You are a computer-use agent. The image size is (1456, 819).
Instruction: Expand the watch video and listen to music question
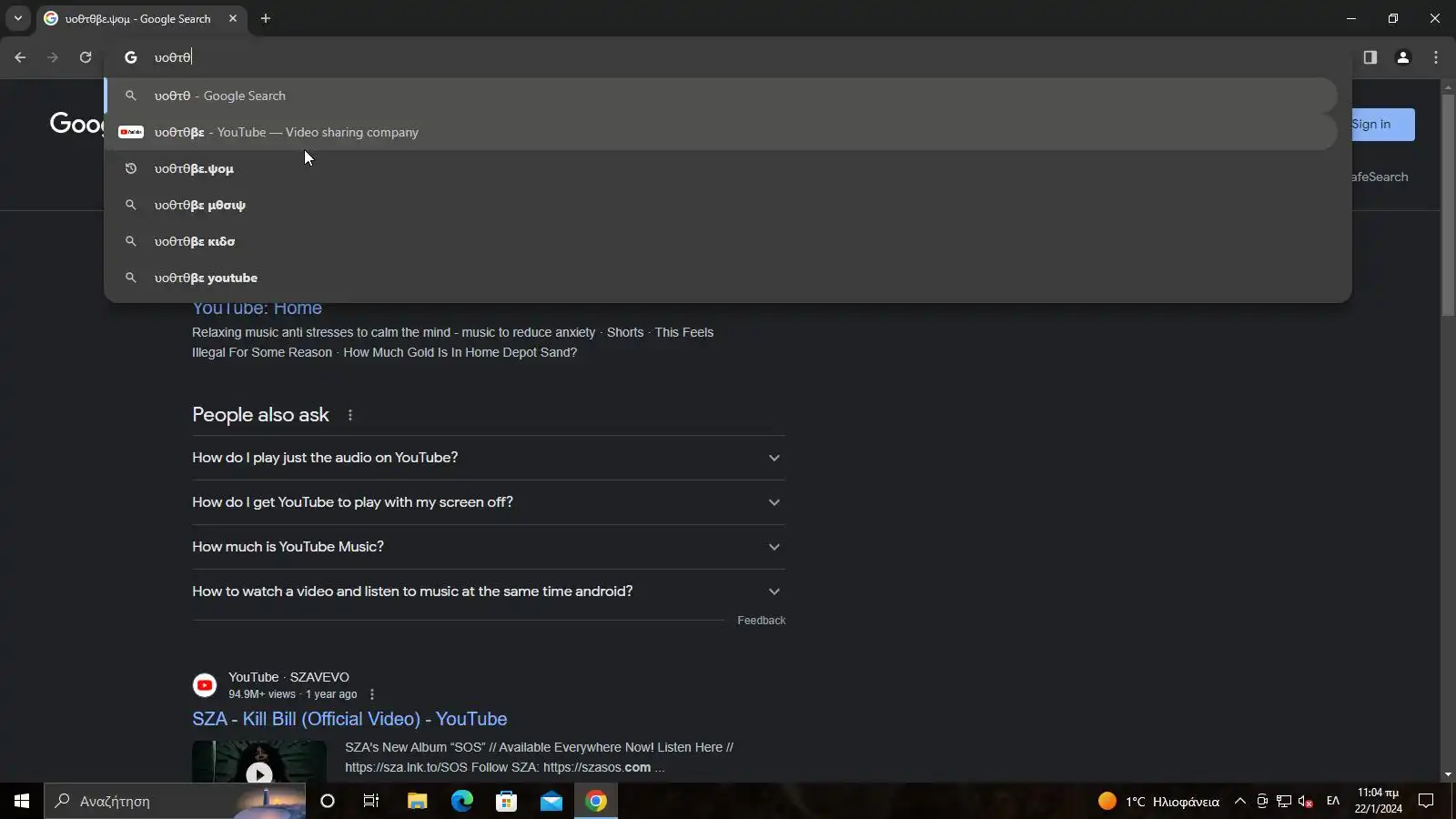488,591
